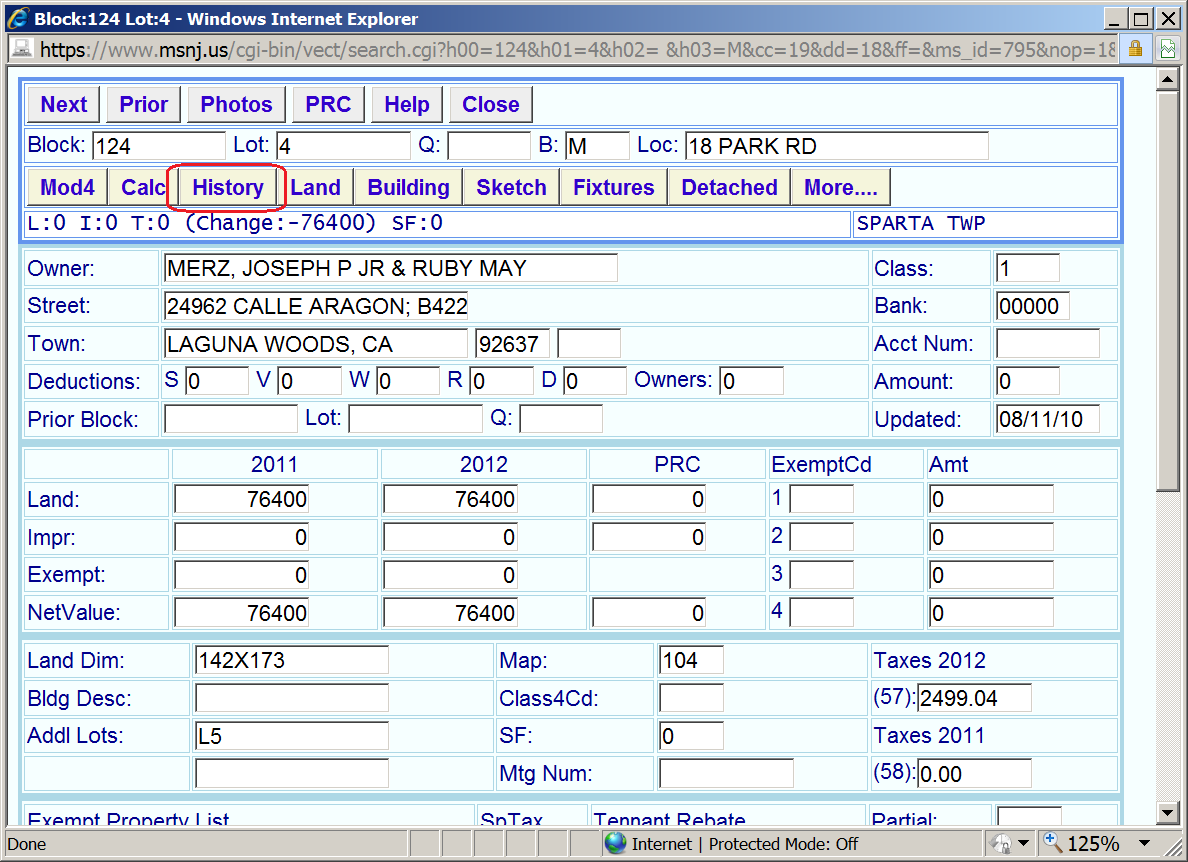
Task: Click the B field containing M
Action: pyautogui.click(x=597, y=145)
